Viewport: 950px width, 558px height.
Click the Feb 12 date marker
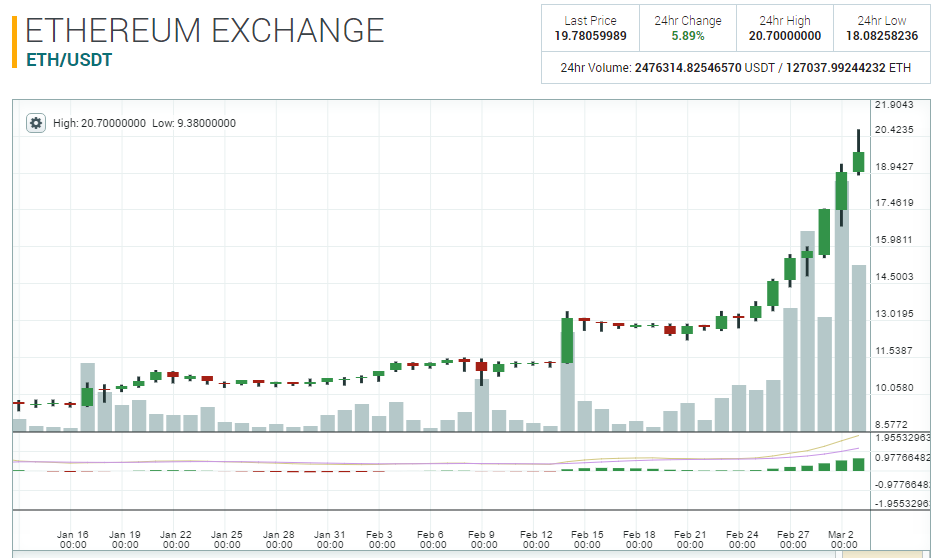click(x=536, y=539)
